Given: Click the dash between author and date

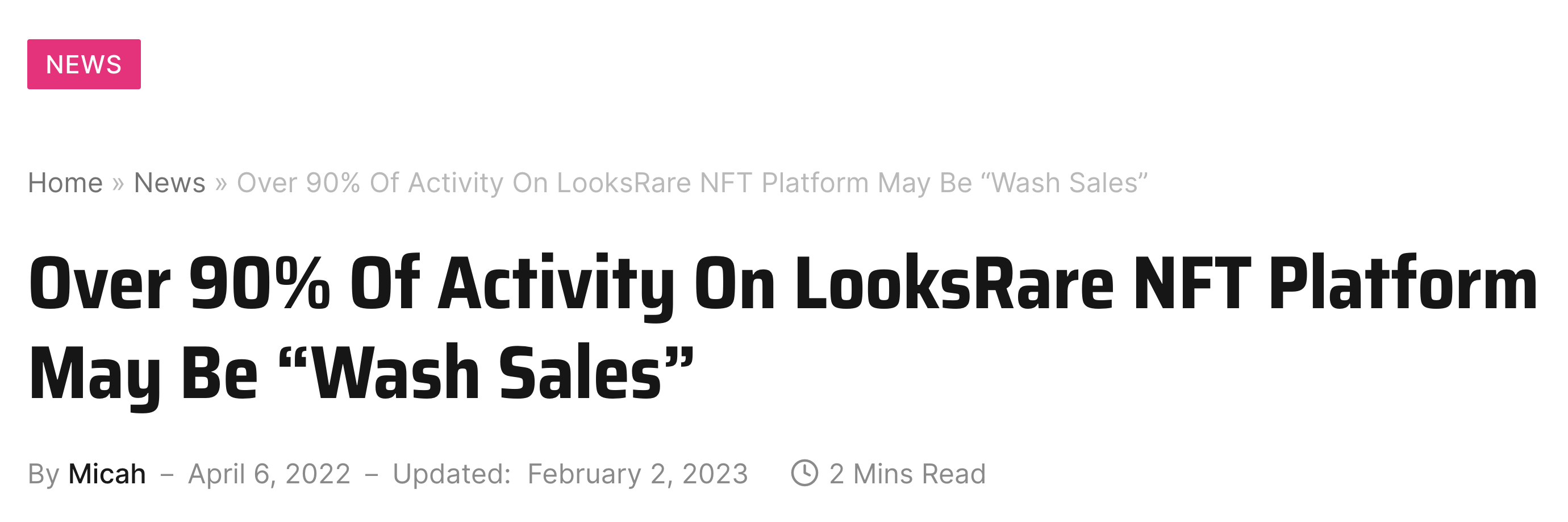Looking at the screenshot, I should tap(167, 474).
